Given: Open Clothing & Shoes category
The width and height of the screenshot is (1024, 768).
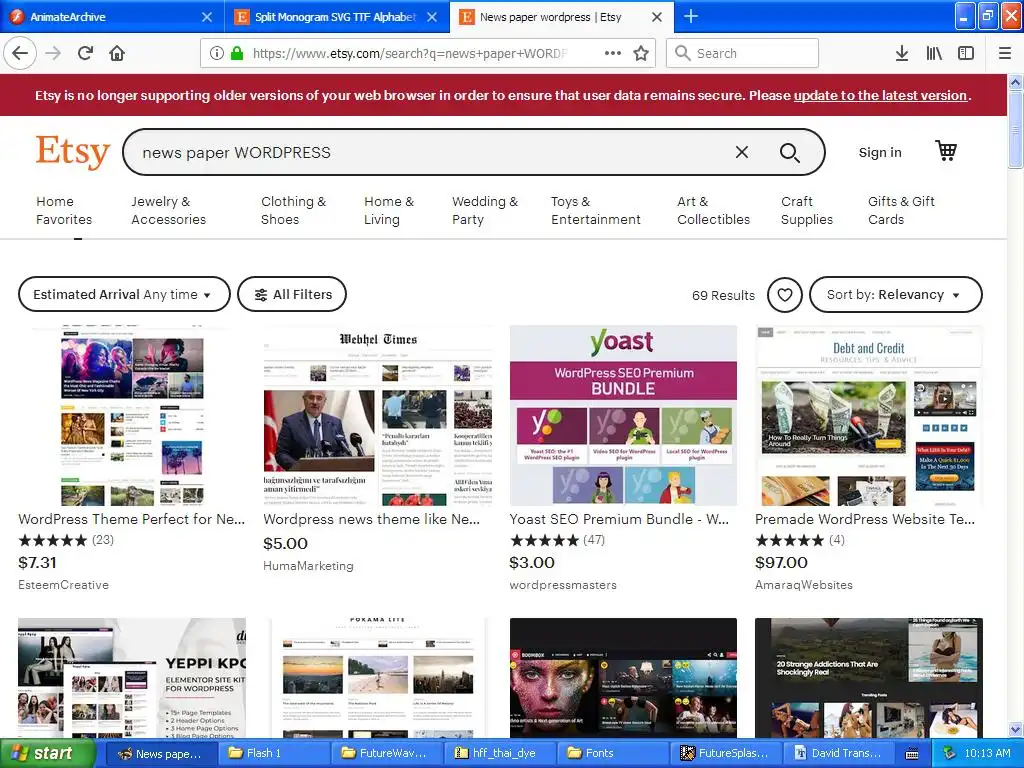Looking at the screenshot, I should pyautogui.click(x=293, y=210).
